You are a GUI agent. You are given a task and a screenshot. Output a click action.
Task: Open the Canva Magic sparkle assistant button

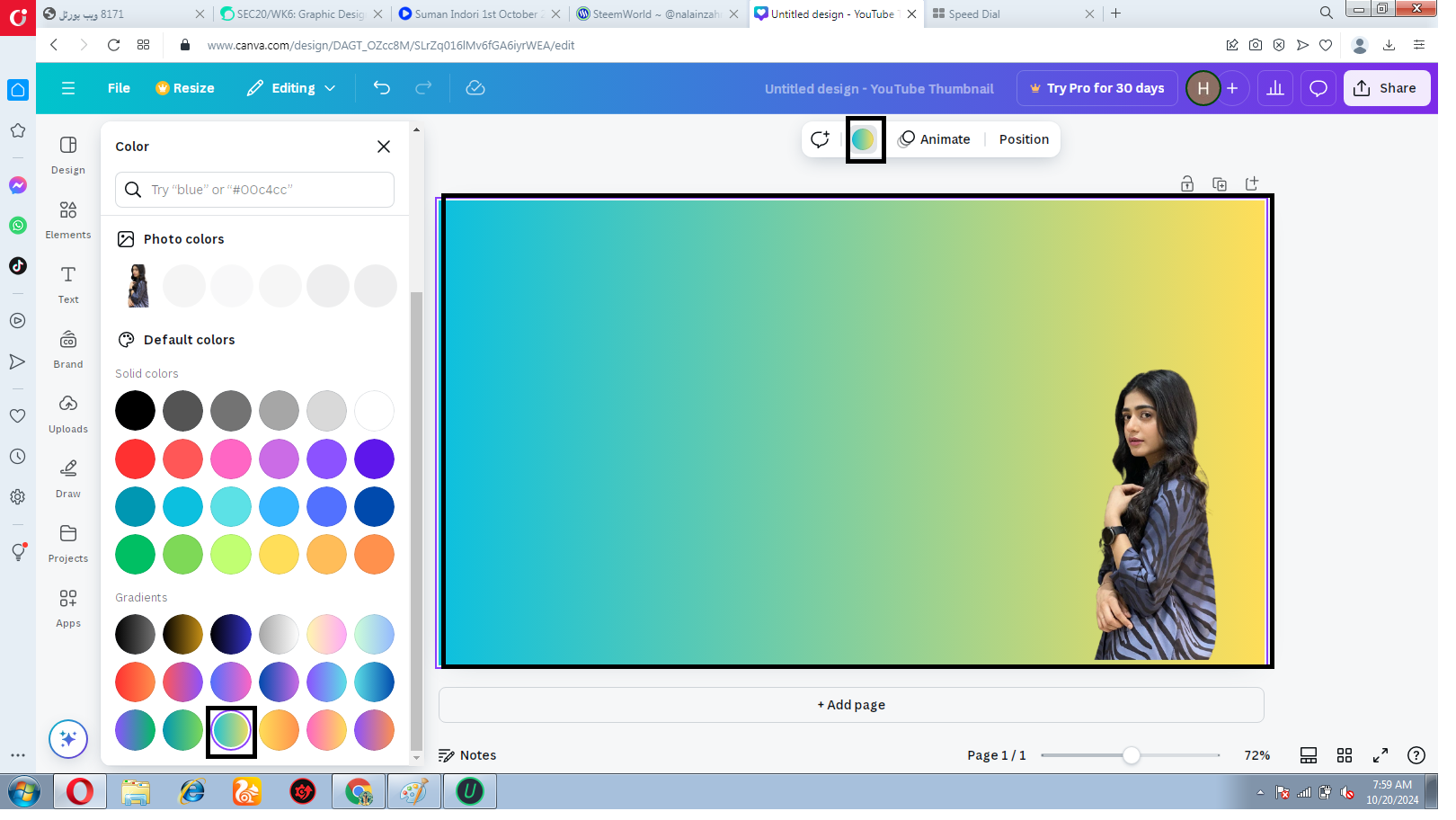click(68, 739)
